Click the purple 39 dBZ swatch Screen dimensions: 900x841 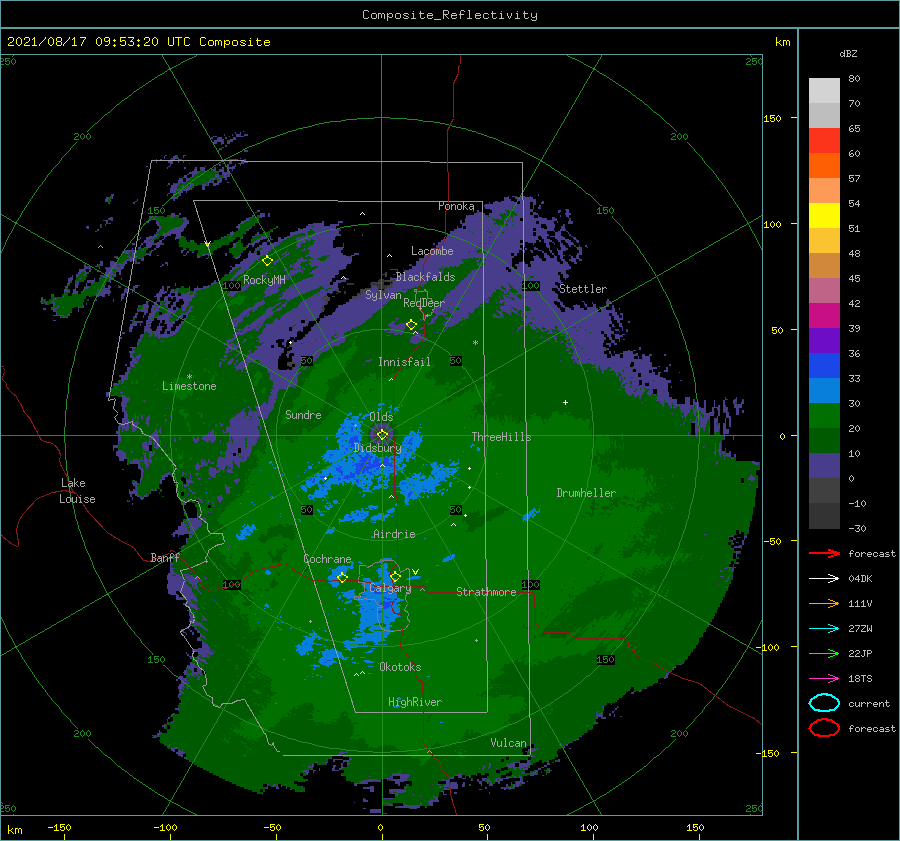(x=824, y=340)
